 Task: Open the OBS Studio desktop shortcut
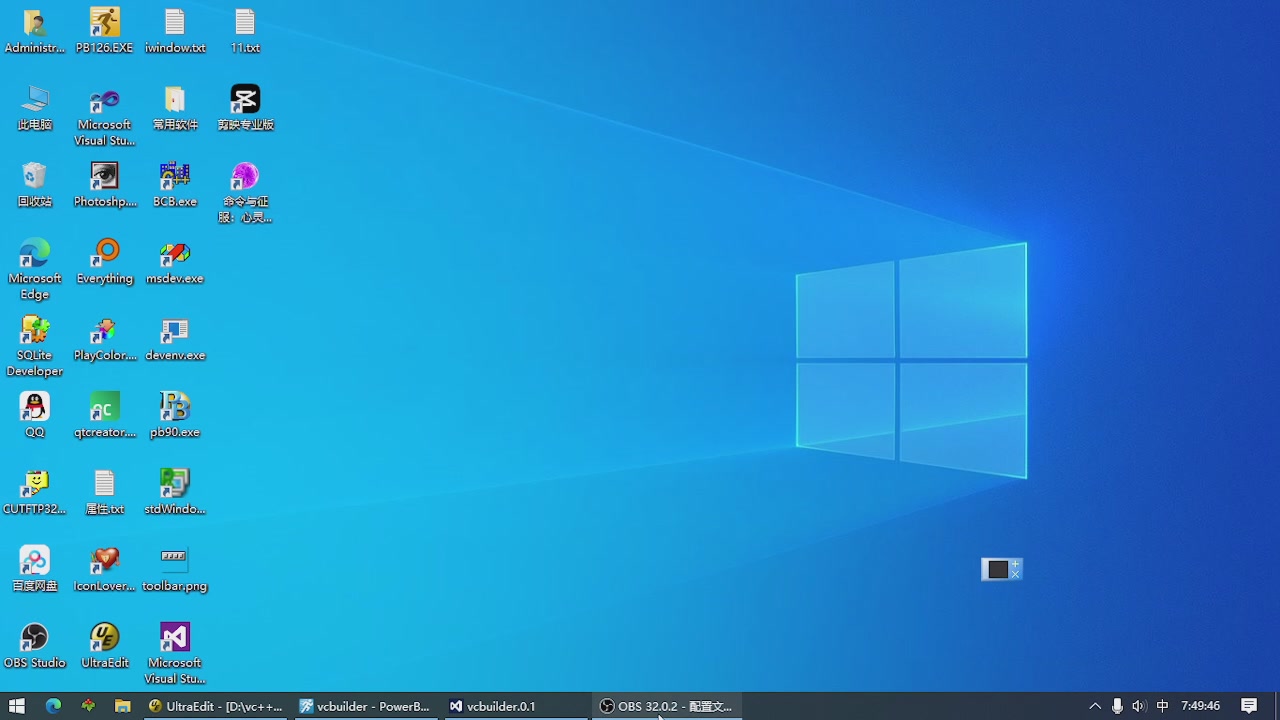pyautogui.click(x=35, y=638)
